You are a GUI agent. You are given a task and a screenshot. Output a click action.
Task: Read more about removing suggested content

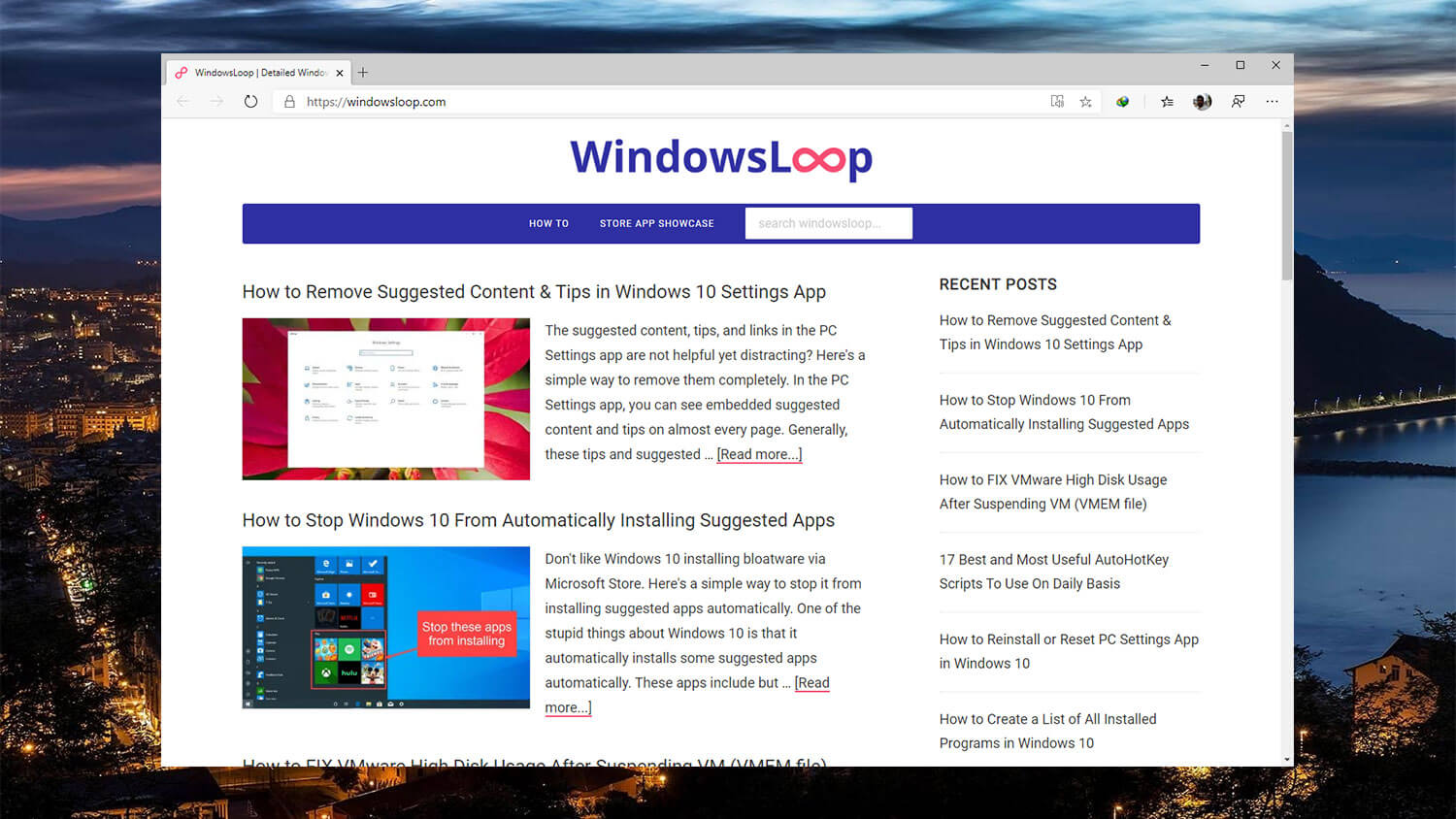click(759, 454)
